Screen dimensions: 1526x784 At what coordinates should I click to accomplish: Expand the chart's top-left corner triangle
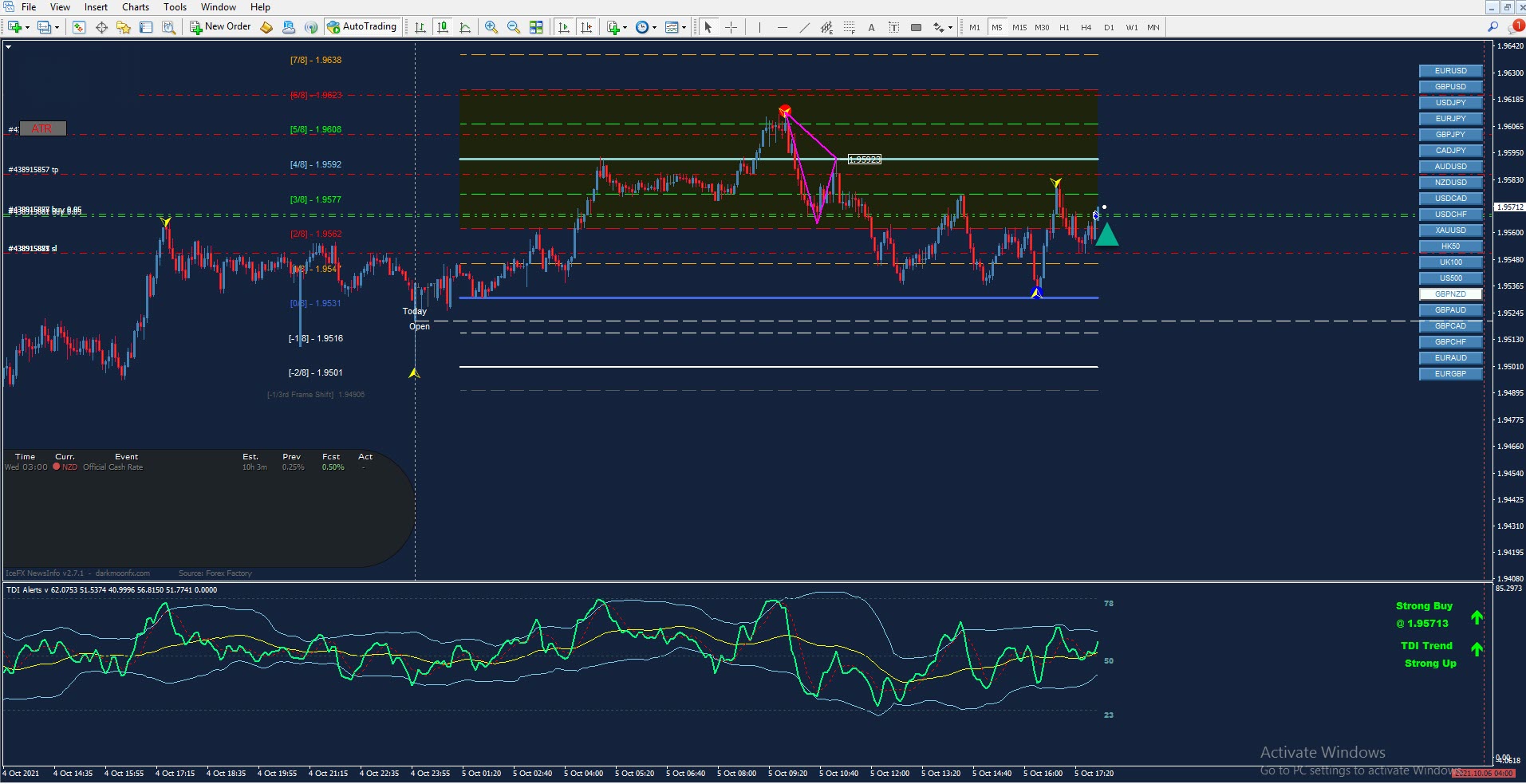tap(8, 47)
